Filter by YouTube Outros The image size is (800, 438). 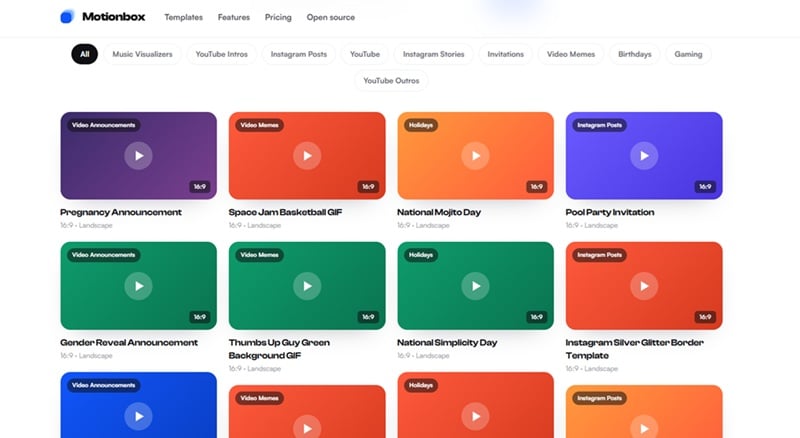tap(391, 81)
